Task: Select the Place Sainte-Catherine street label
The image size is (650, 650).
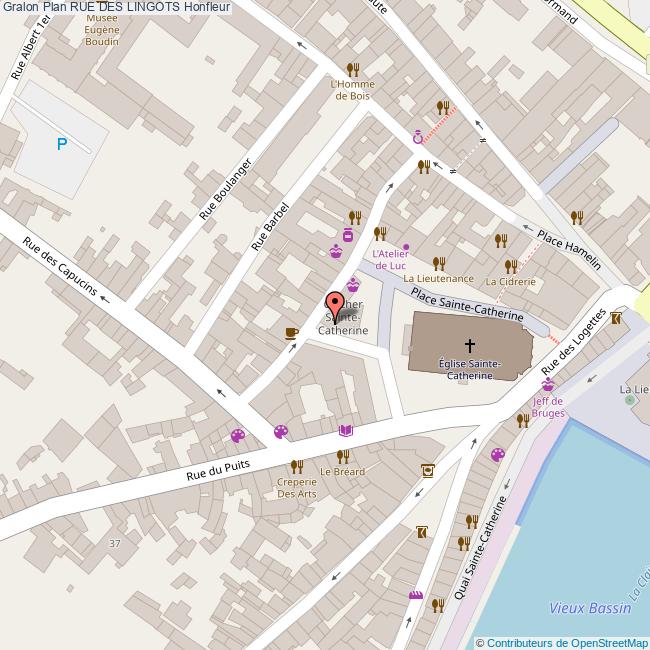Action: pyautogui.click(x=467, y=303)
